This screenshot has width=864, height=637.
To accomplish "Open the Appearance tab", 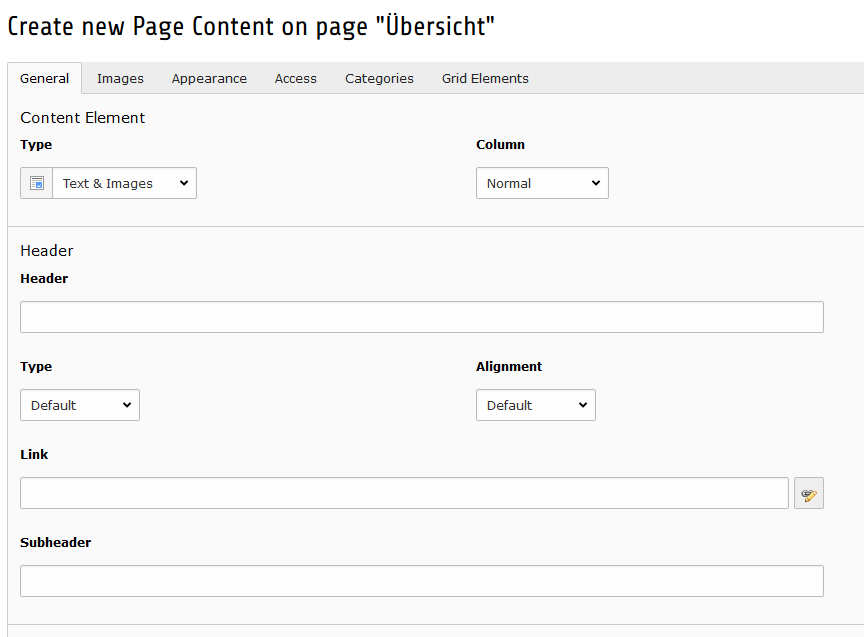I will coord(209,78).
